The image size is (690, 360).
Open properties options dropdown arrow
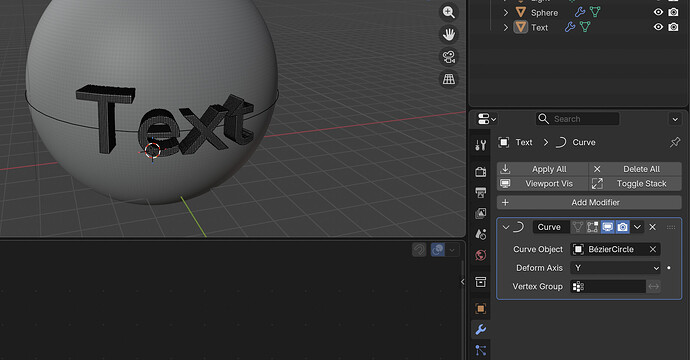tap(675, 119)
